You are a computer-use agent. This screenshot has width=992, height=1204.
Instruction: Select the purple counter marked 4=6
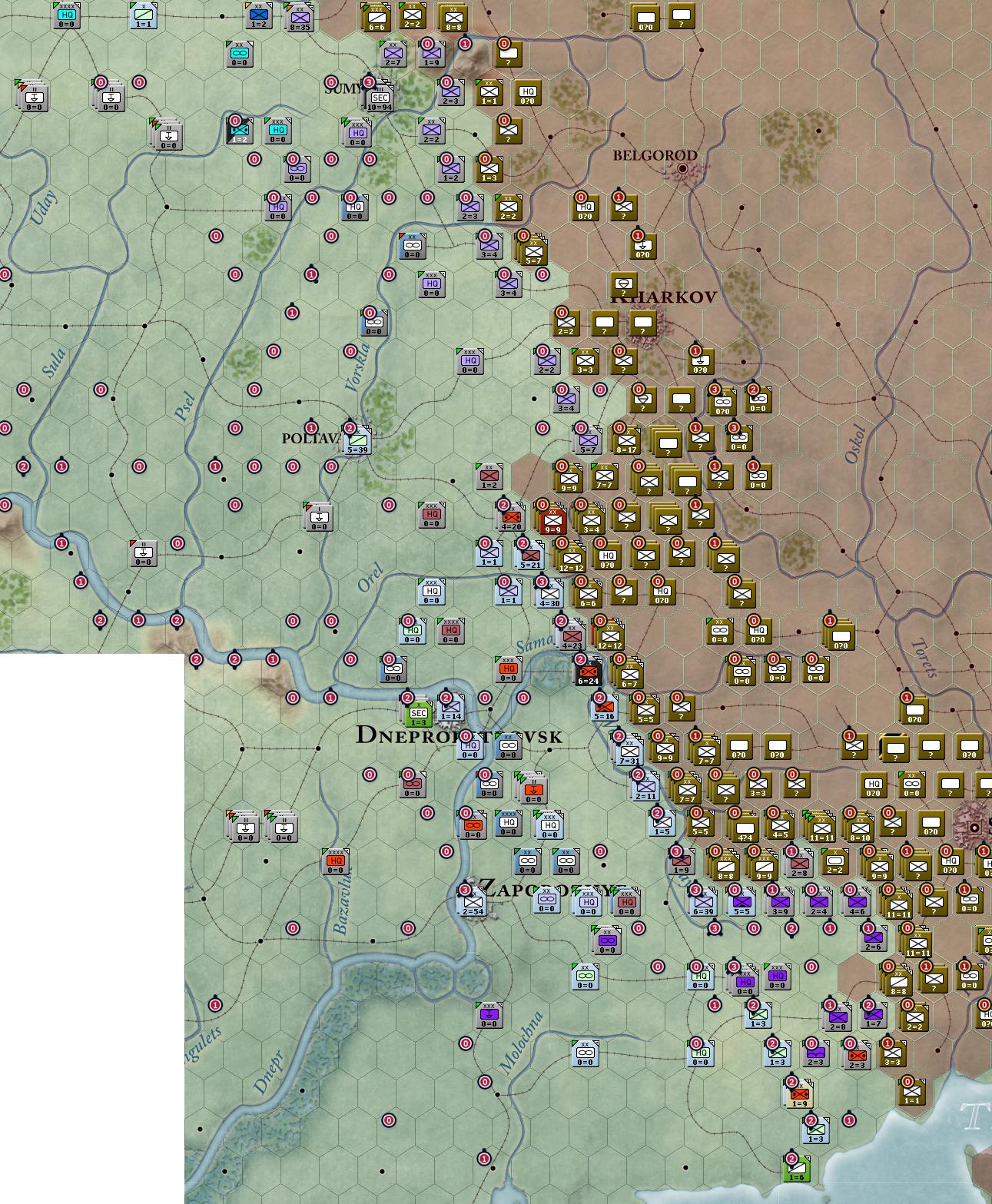(x=857, y=903)
